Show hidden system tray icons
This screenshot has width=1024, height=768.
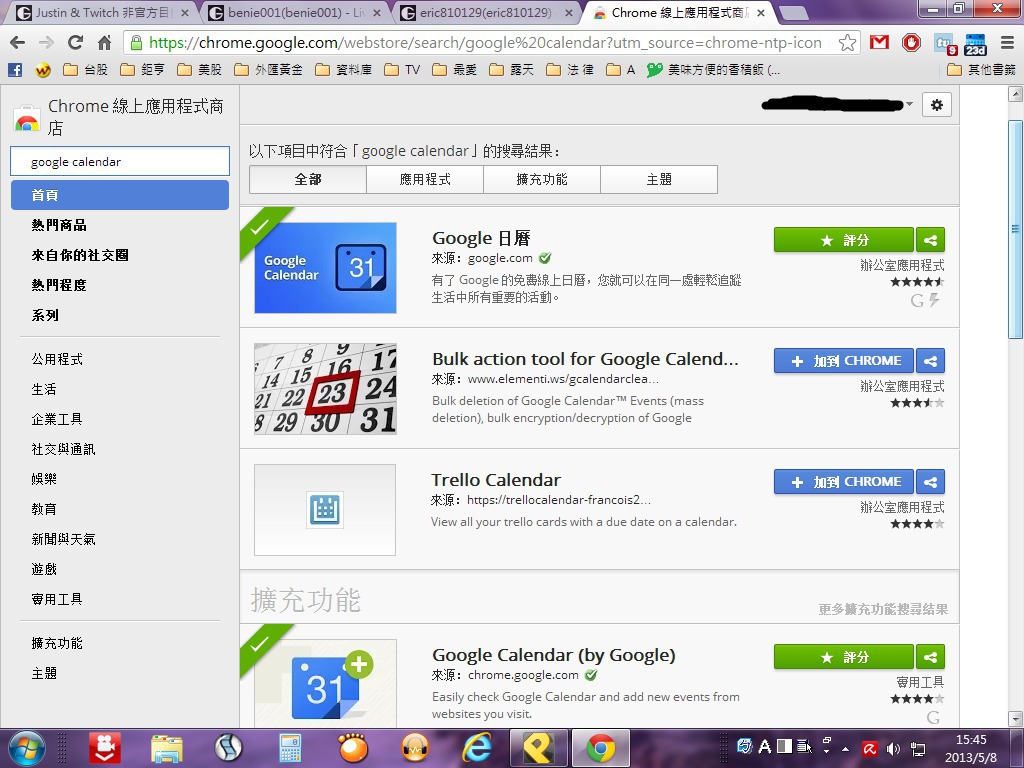846,748
